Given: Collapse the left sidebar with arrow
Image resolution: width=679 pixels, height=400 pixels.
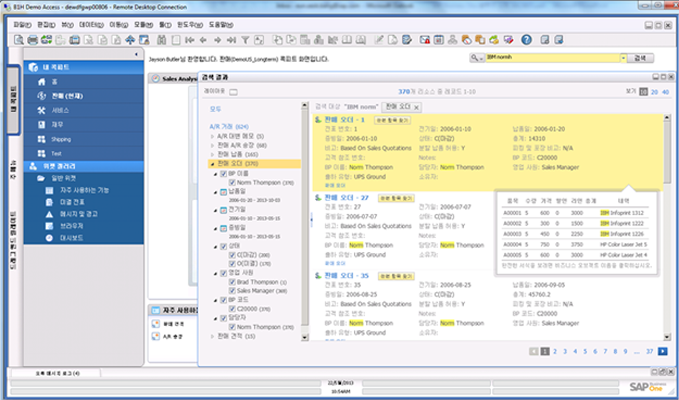Looking at the screenshot, I should [x=136, y=54].
